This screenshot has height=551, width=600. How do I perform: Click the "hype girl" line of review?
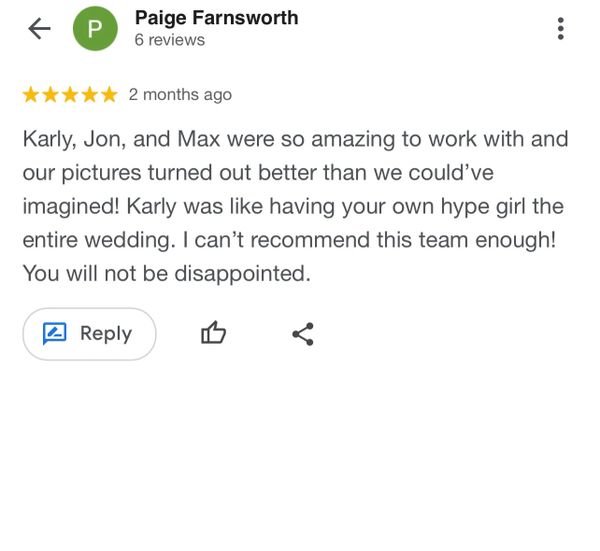293,207
